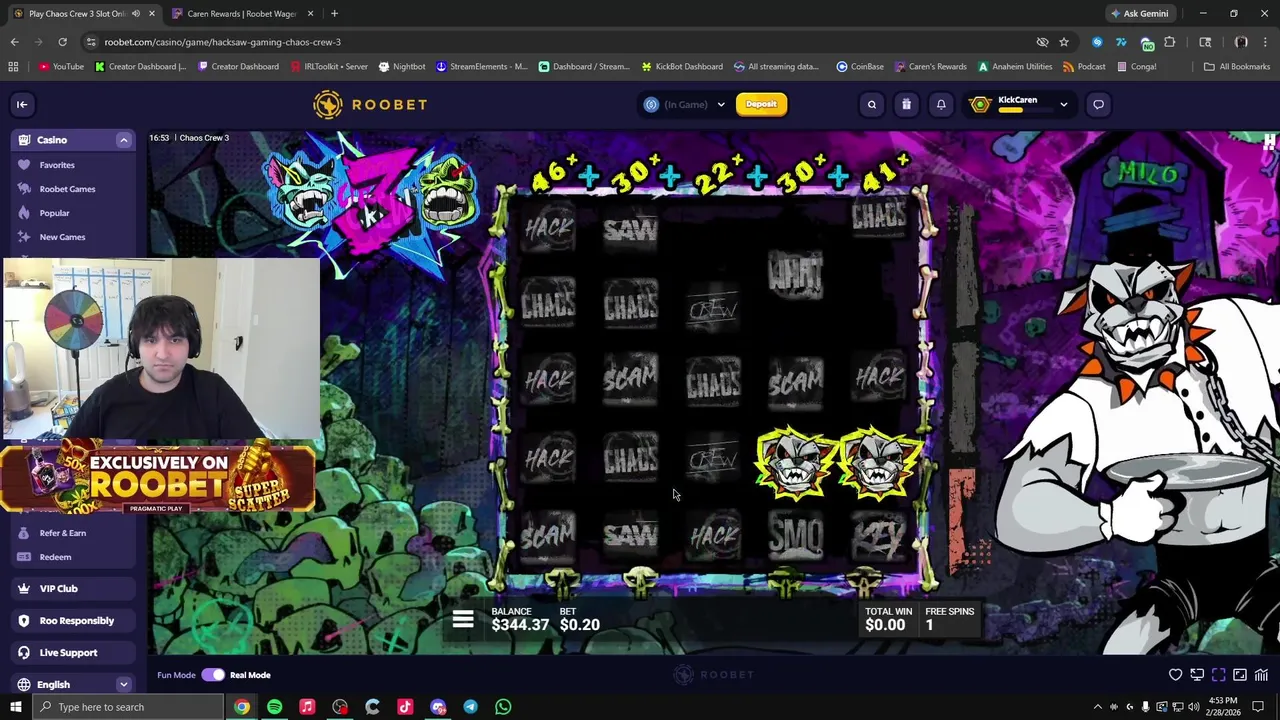This screenshot has height=720, width=1280.
Task: Switch the Fun Mode / Real Mode toggle
Action: pos(213,675)
